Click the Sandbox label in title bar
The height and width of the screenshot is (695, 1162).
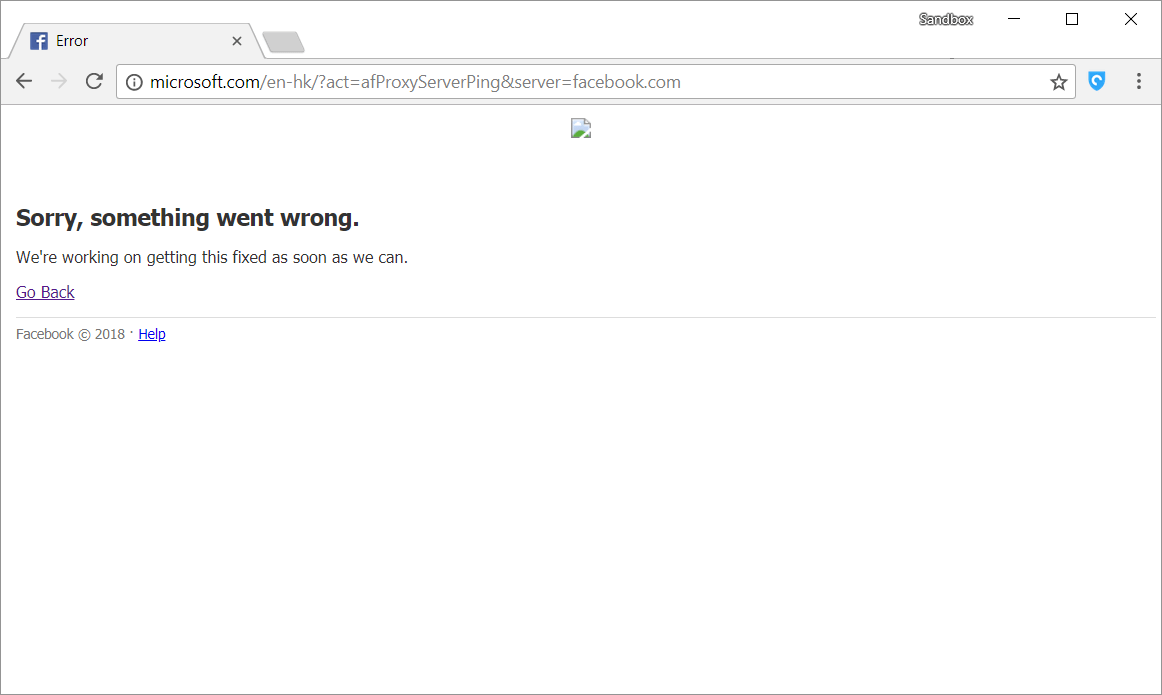[946, 19]
